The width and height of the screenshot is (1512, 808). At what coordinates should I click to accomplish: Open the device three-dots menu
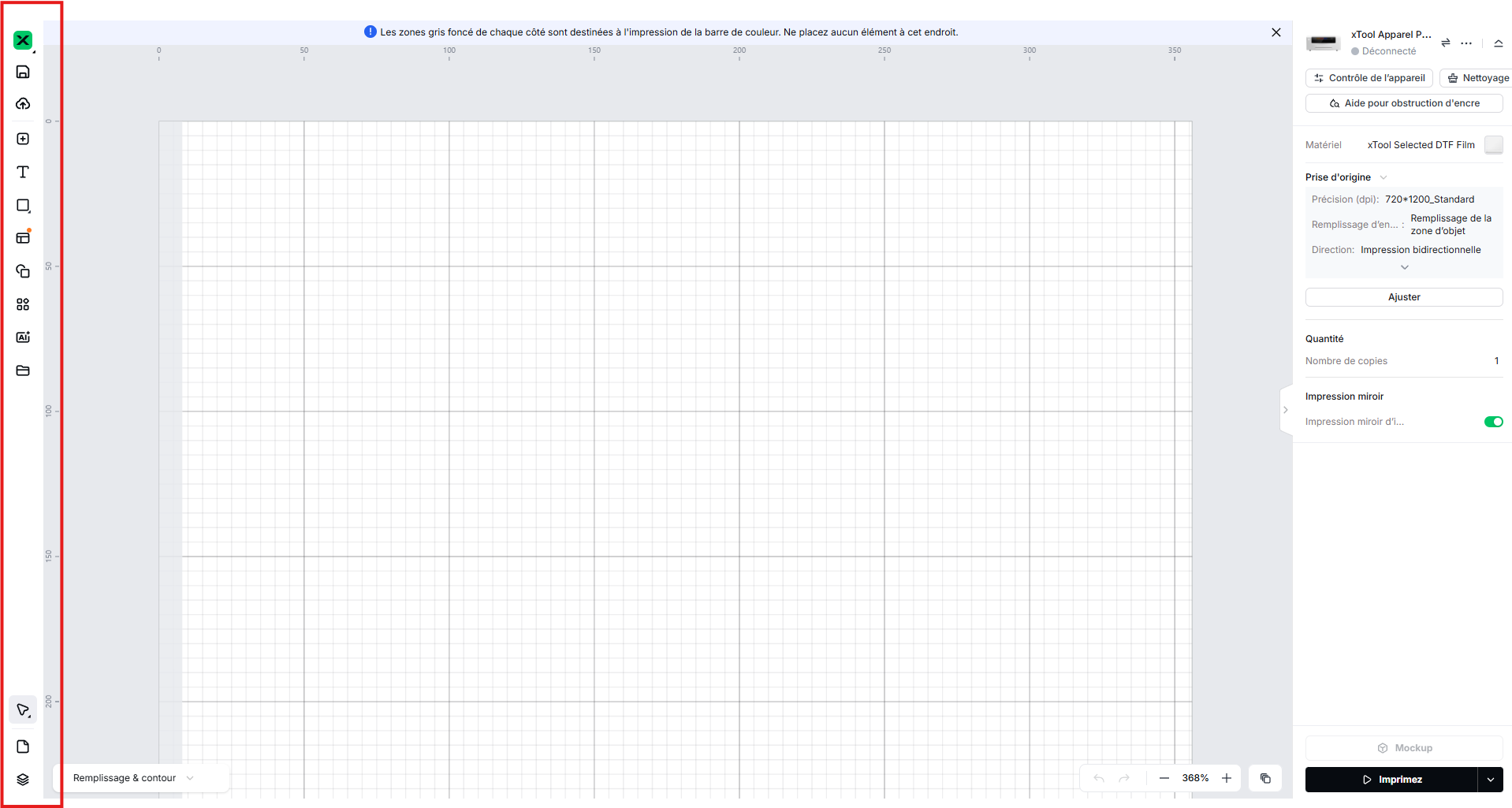coord(1466,43)
